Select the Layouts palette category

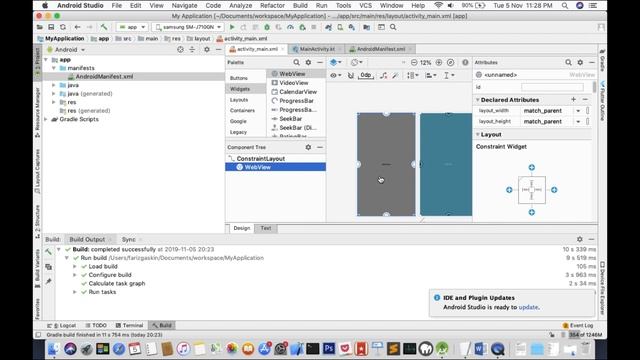pos(239,100)
